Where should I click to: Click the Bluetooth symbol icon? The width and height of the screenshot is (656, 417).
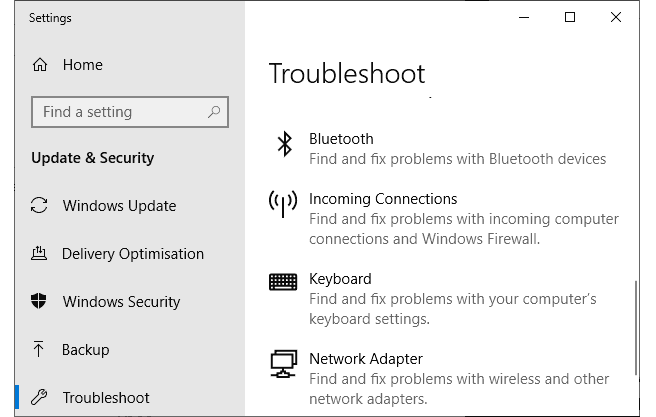pos(284,144)
